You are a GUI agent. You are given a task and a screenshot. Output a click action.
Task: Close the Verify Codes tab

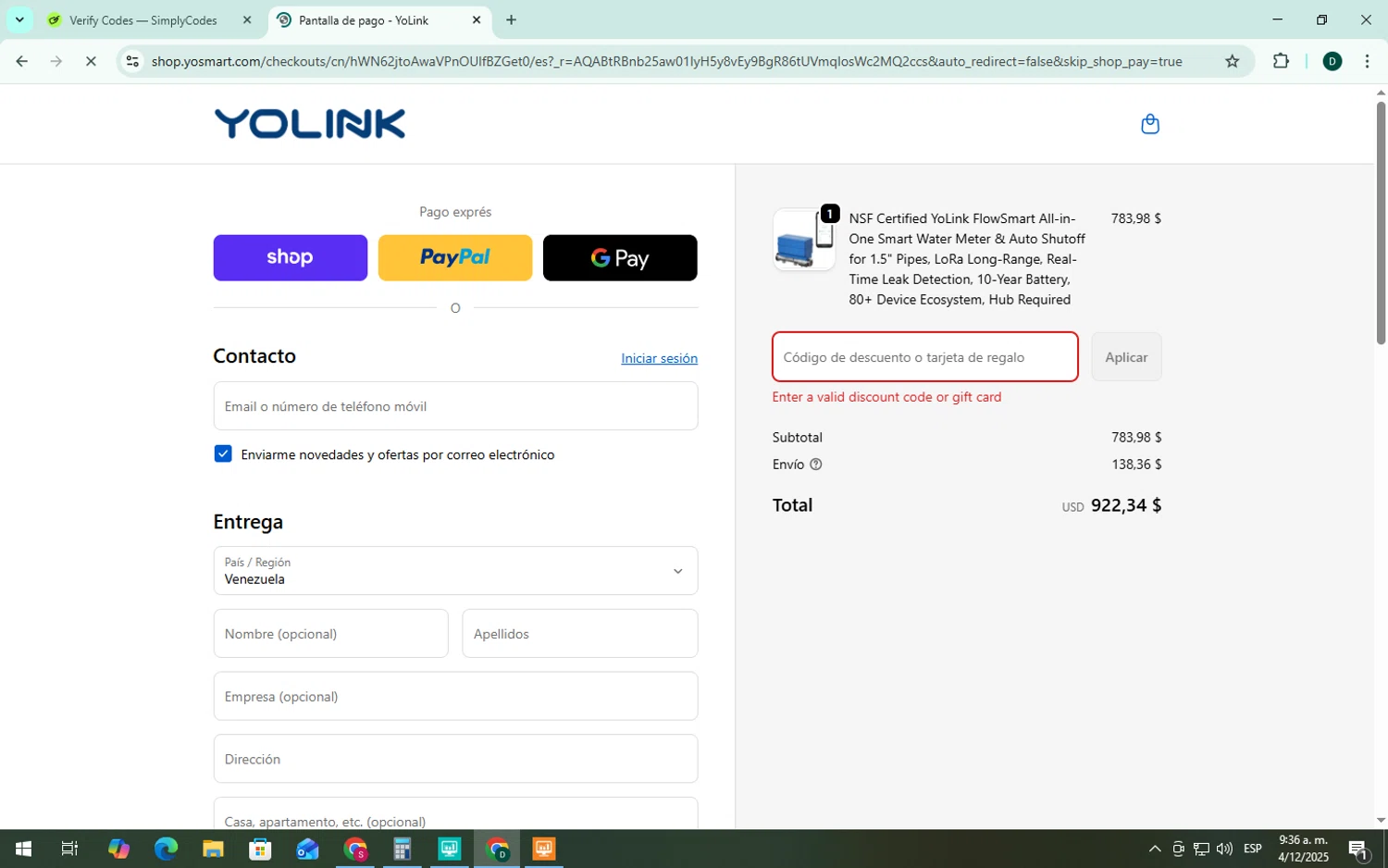point(247,19)
